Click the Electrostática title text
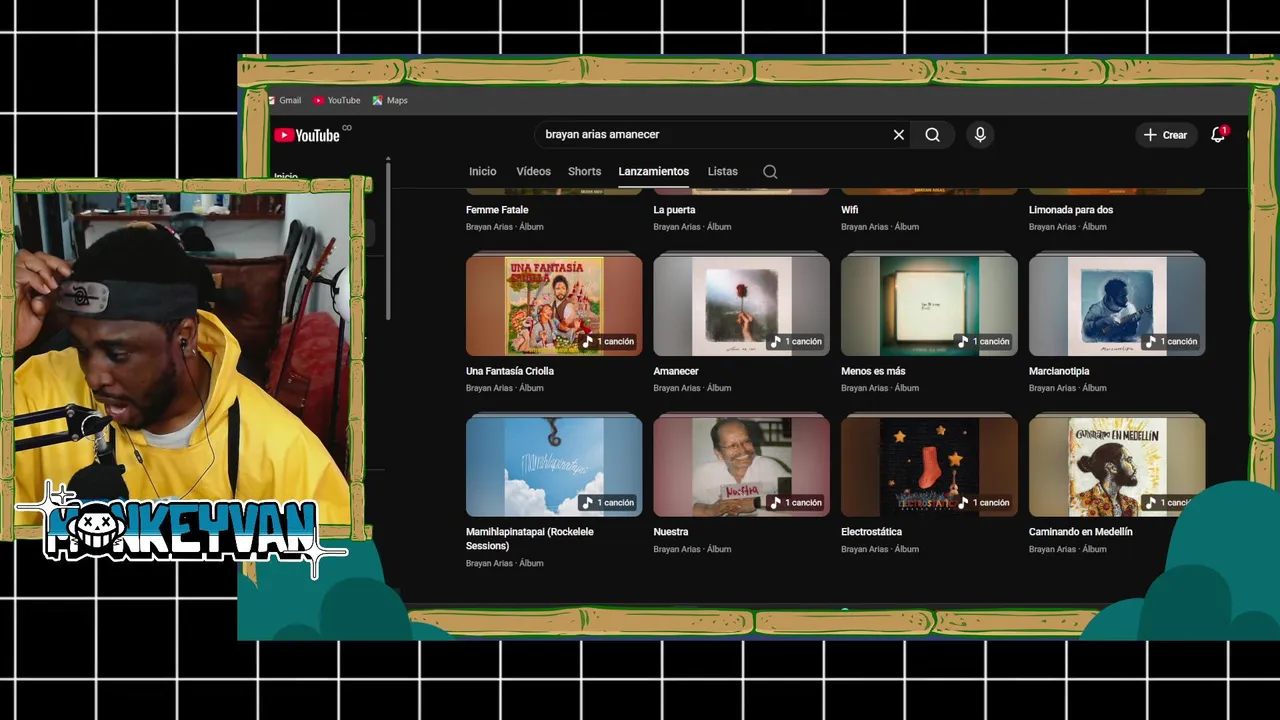The image size is (1280, 720). [871, 532]
